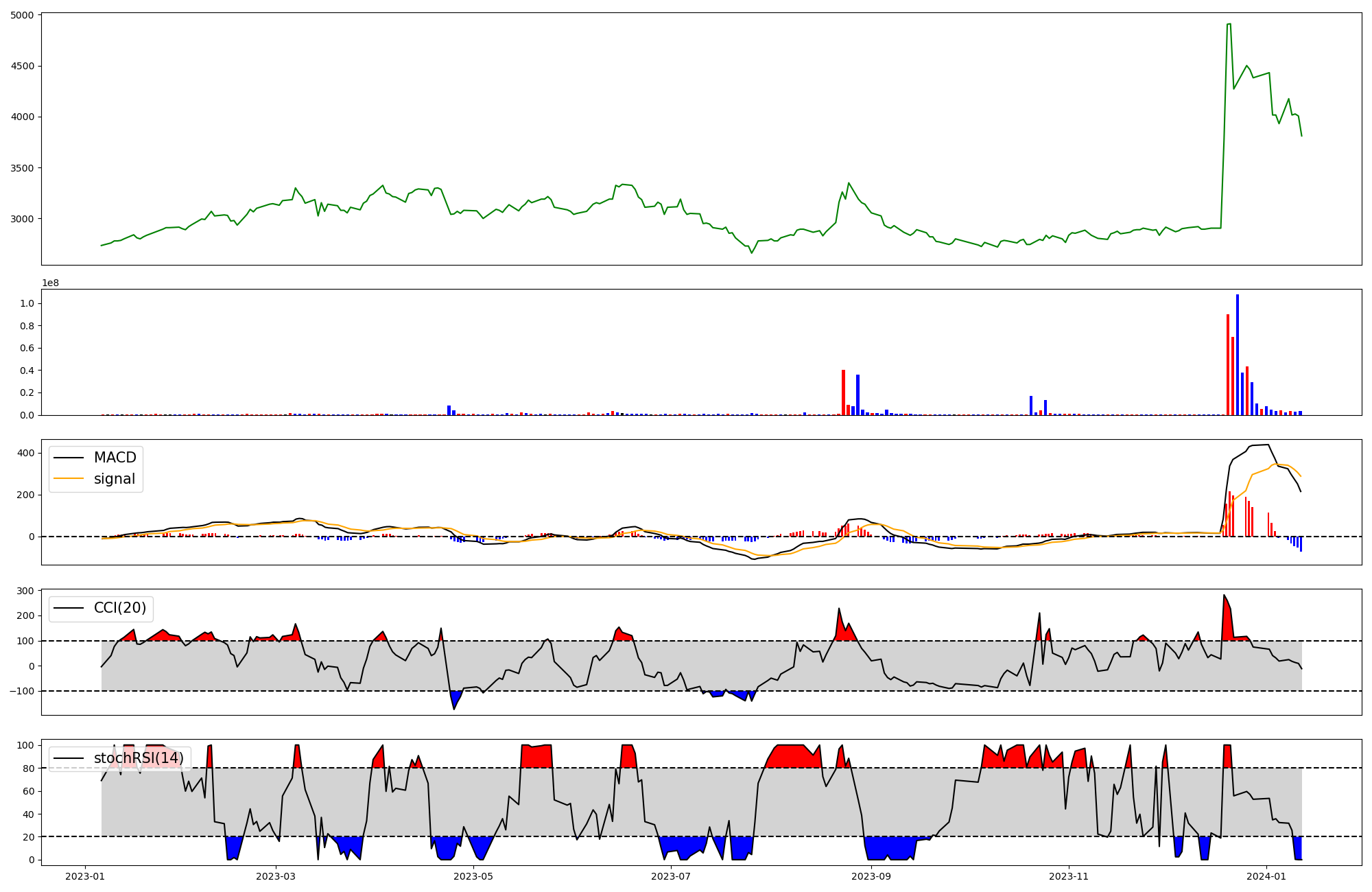This screenshot has width=1372, height=892.
Task: Click the CCI(20) legend entry
Action: (x=119, y=608)
